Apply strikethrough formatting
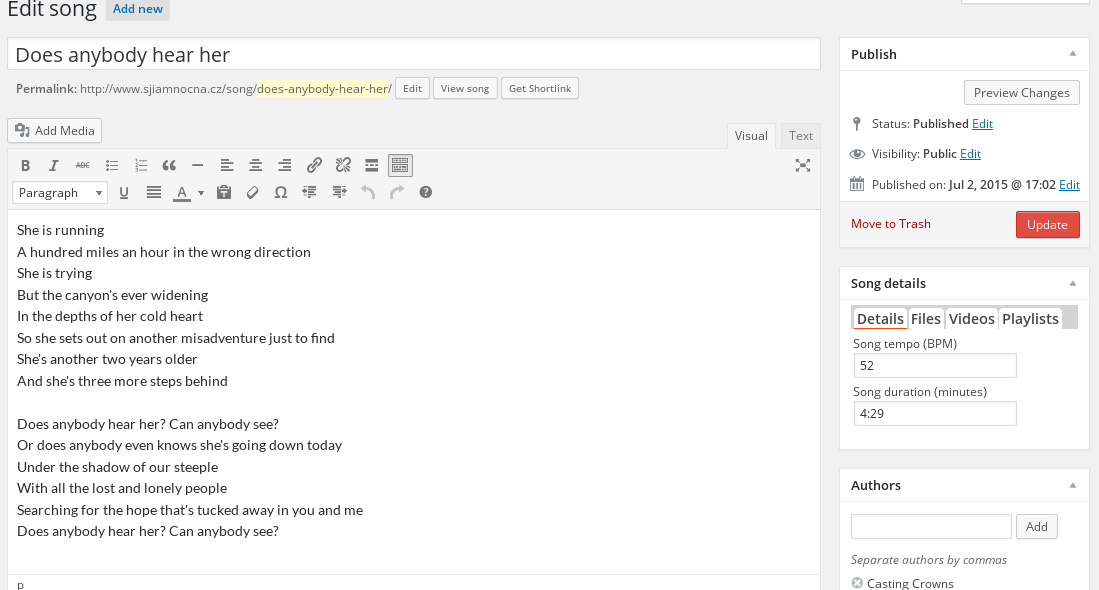 83,165
